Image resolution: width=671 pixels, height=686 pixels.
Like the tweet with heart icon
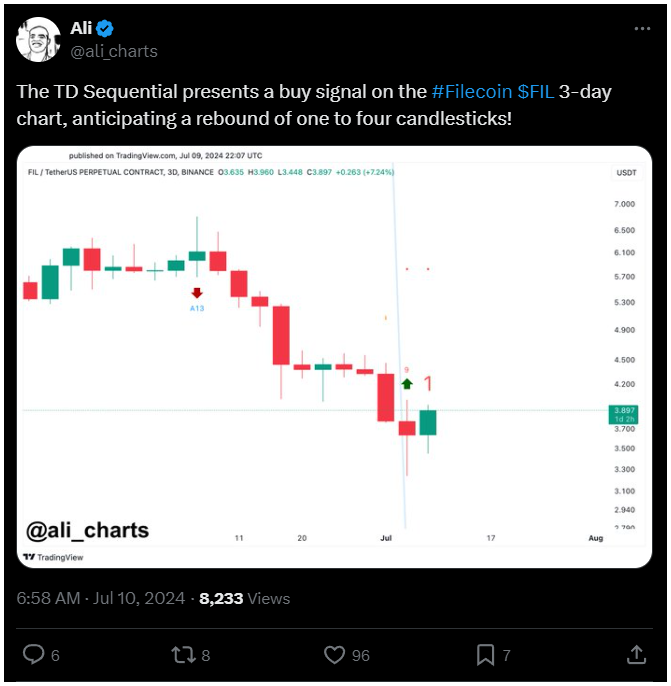334,655
